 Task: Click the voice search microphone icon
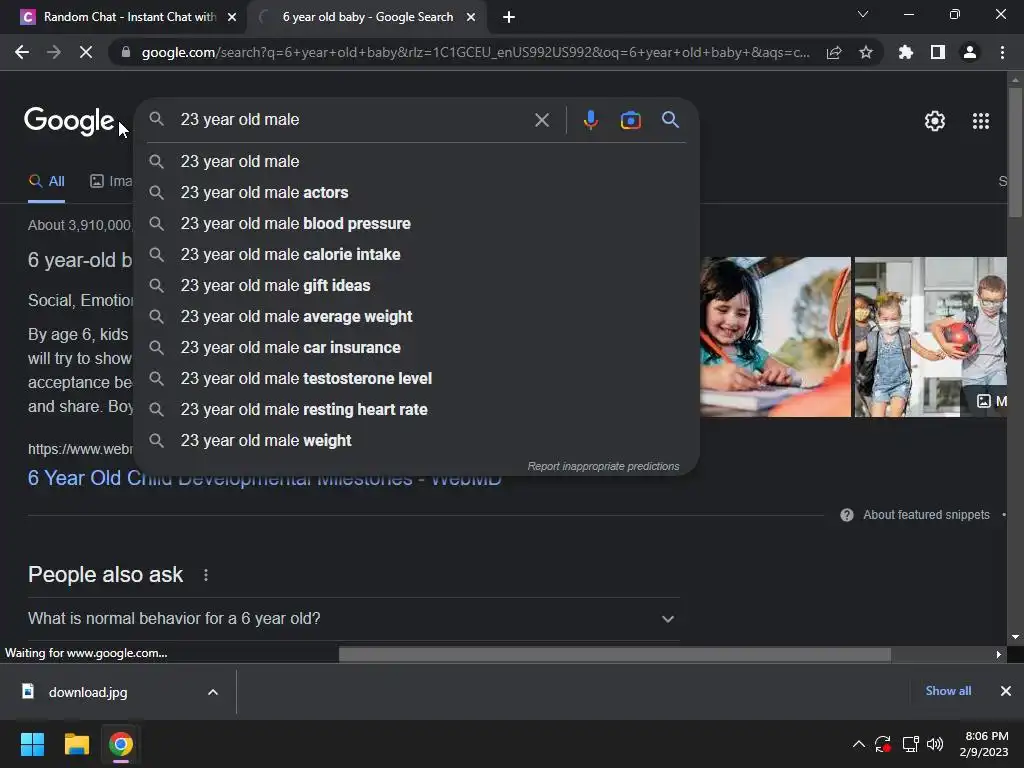point(590,120)
